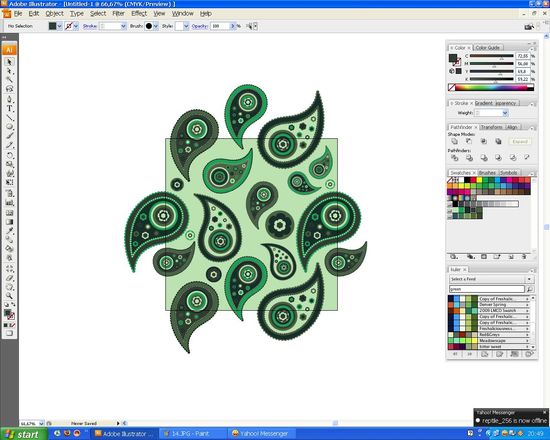Select the Eyedropper tool
Image resolution: width=550 pixels, height=440 pixels.
click(x=9, y=231)
